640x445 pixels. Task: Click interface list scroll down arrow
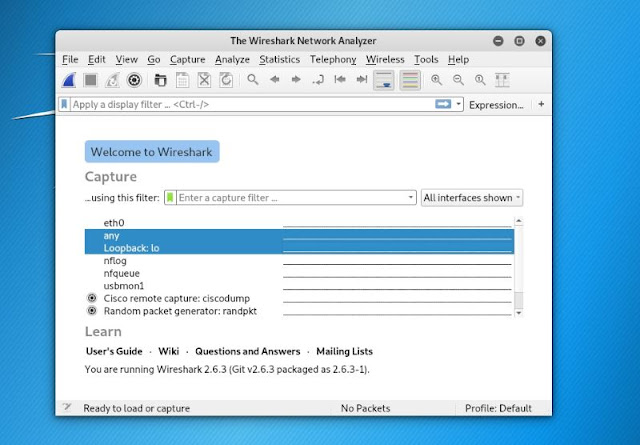click(x=519, y=313)
